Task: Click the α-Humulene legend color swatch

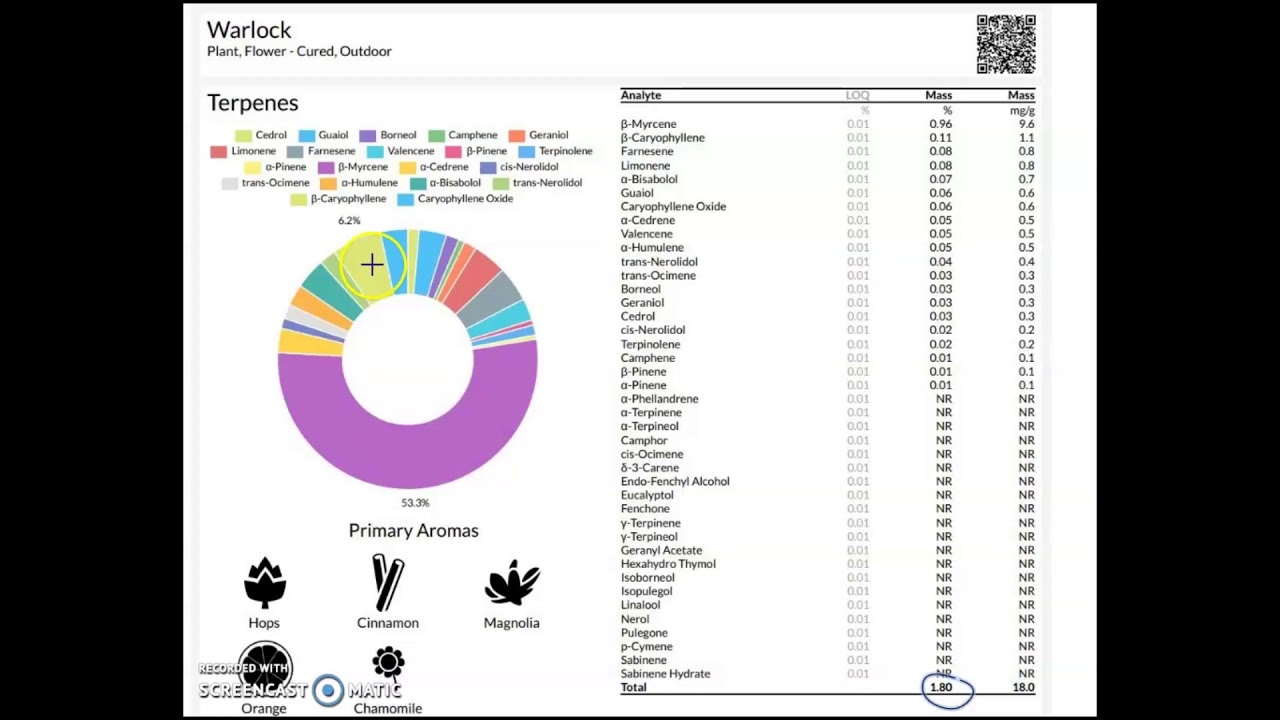Action: (x=329, y=183)
